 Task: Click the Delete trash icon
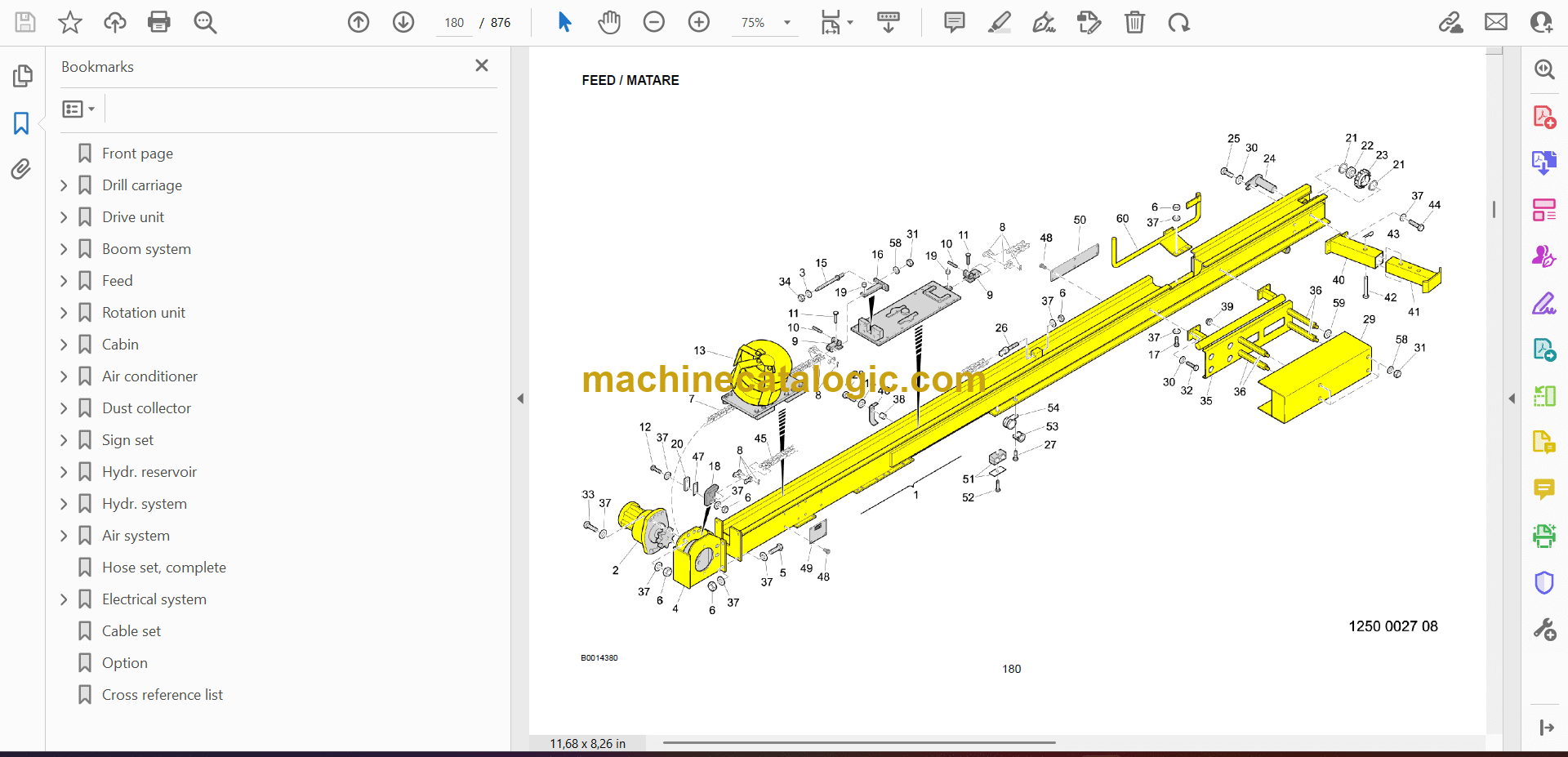click(1134, 22)
